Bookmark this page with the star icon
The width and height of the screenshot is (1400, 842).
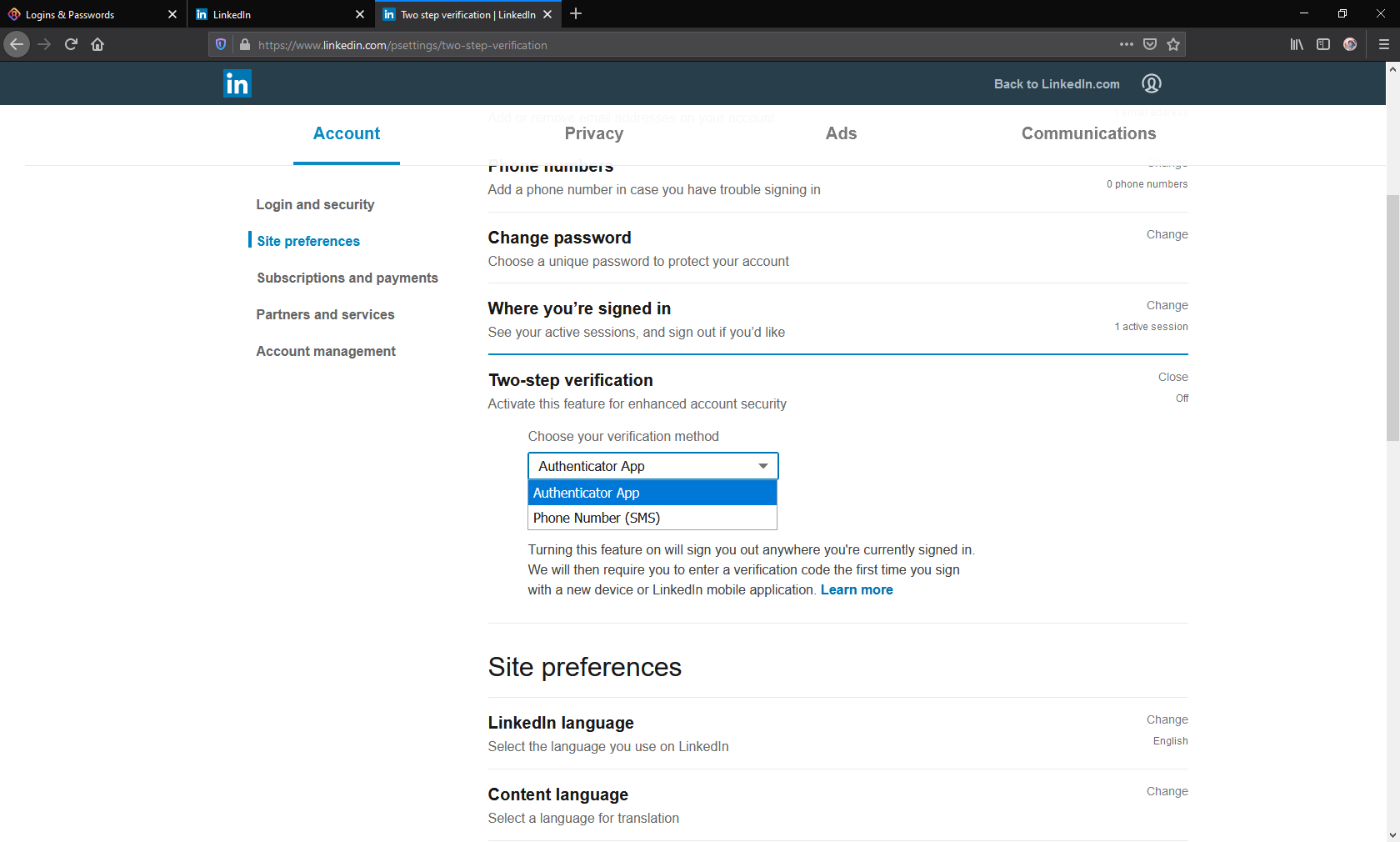[1173, 44]
